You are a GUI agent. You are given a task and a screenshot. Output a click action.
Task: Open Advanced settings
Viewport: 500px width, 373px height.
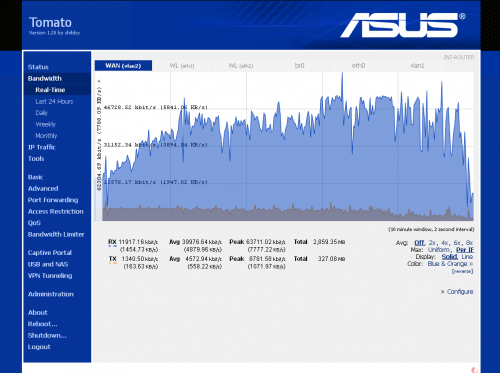[43, 188]
